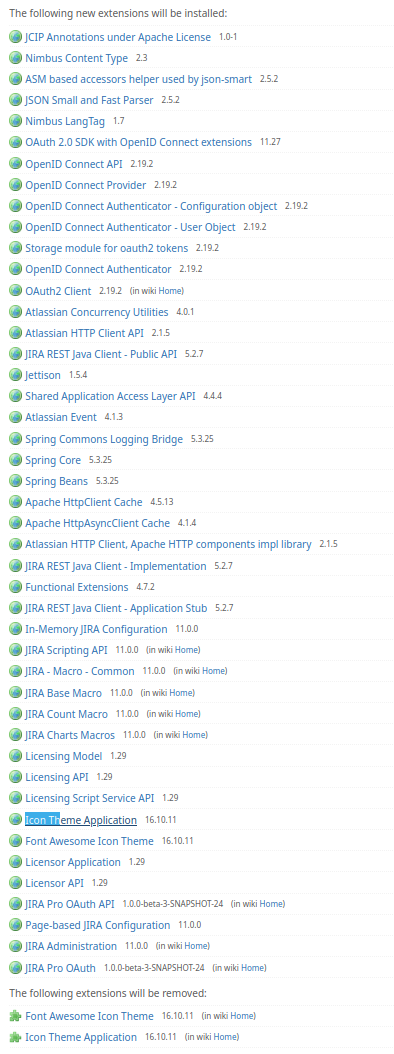Click the globe icon beside Licensing Model

(15, 757)
